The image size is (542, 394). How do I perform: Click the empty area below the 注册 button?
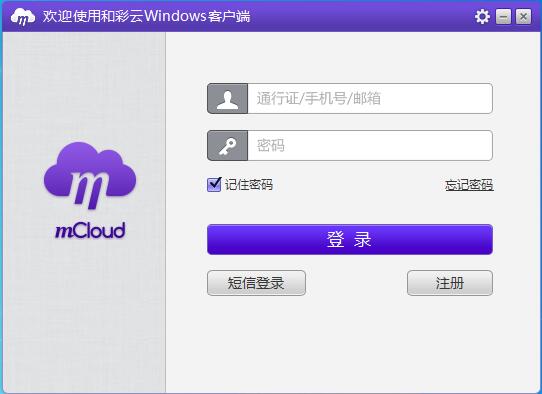point(450,342)
